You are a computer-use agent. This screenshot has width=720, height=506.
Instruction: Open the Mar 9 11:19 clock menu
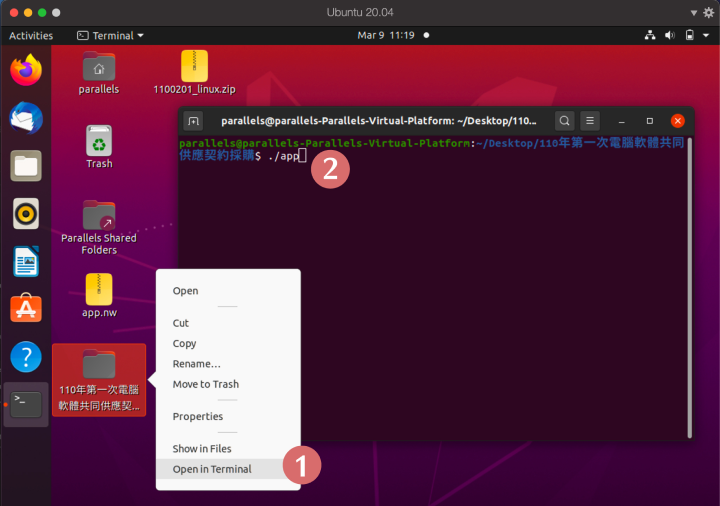386,35
